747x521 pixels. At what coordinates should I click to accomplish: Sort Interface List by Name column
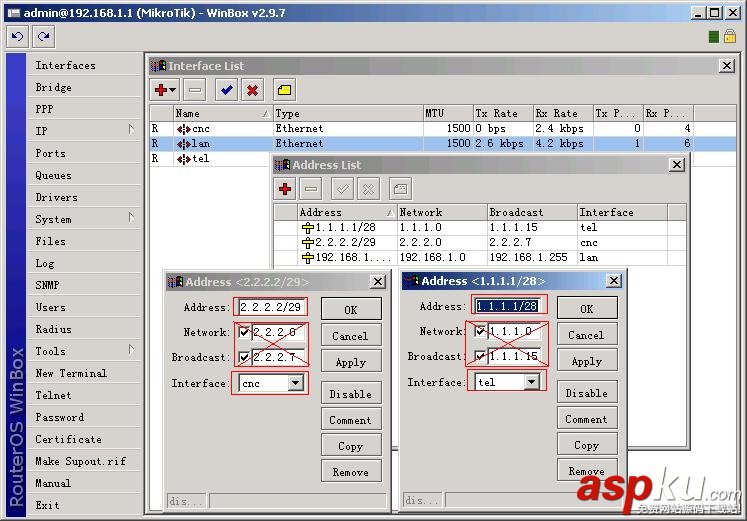point(223,113)
